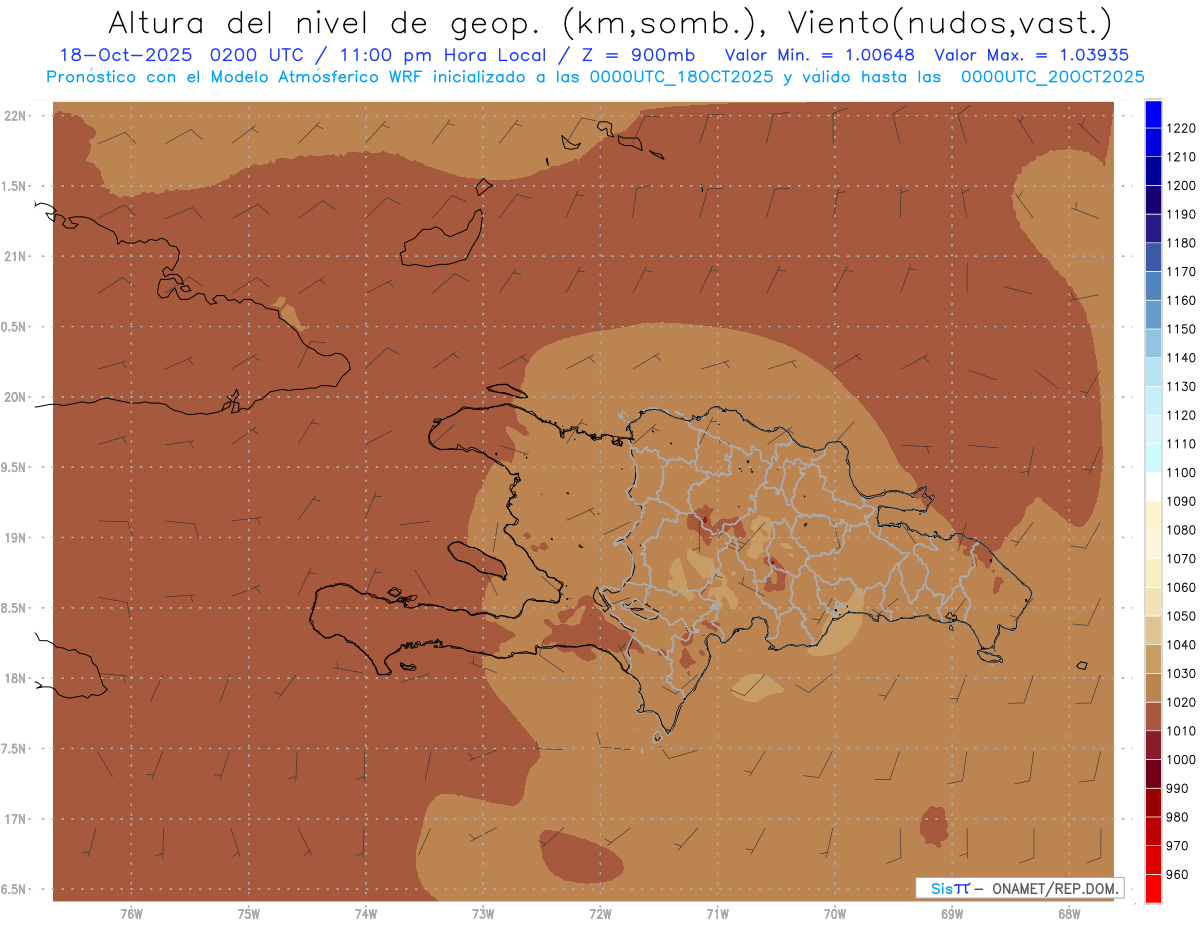Click the '70W' longitude label
This screenshot has height=927, width=1200.
[x=834, y=914]
